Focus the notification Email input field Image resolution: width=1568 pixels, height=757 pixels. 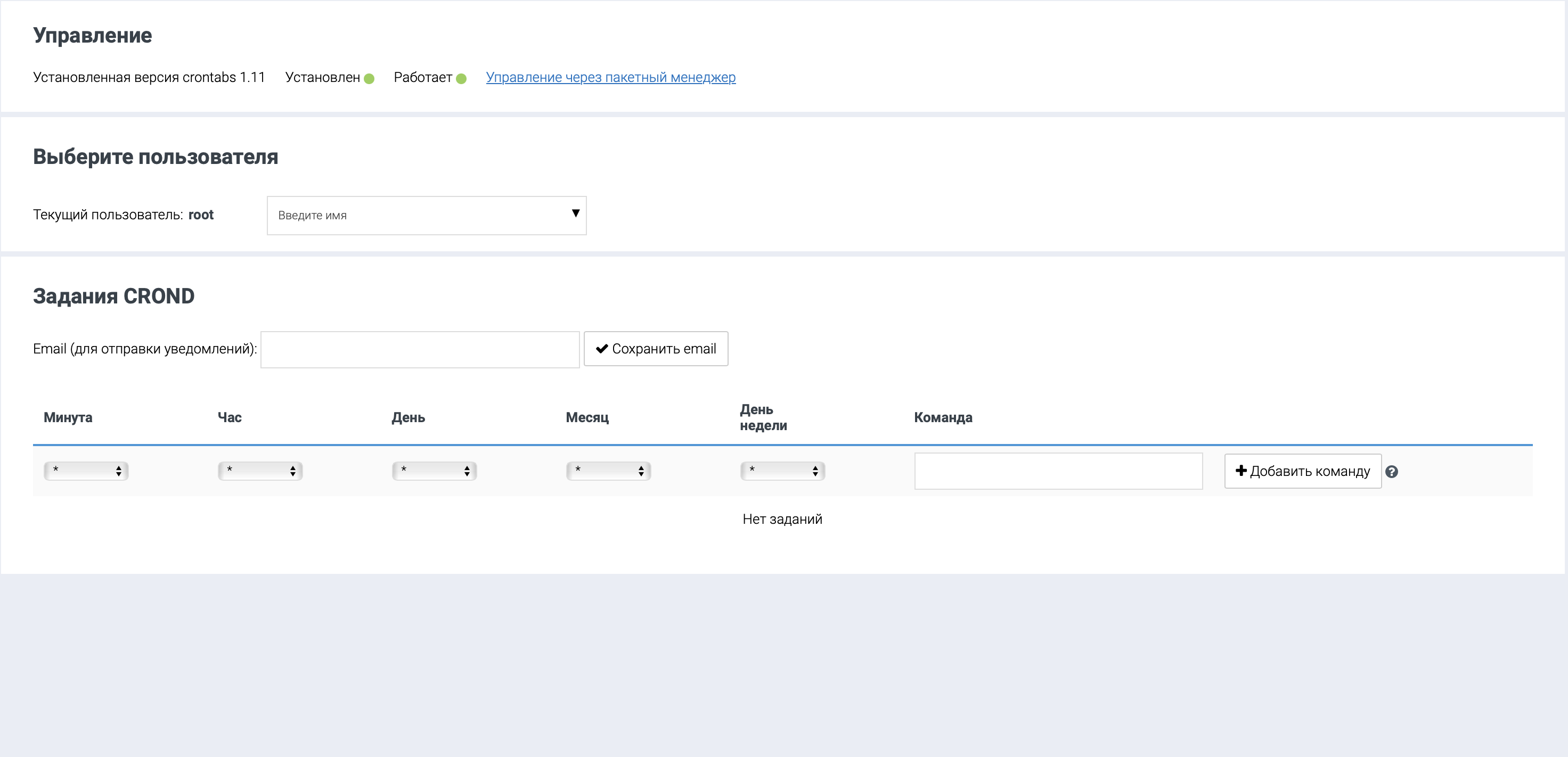(x=419, y=349)
